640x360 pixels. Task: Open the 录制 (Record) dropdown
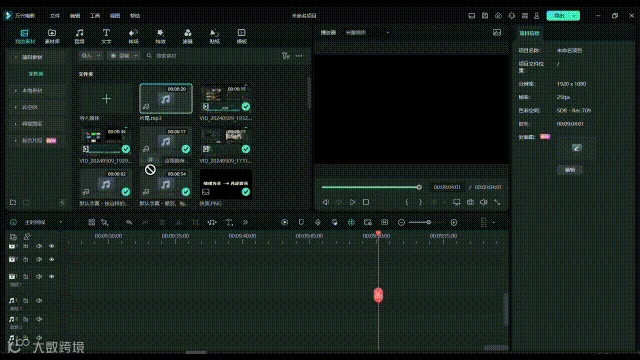124,56
